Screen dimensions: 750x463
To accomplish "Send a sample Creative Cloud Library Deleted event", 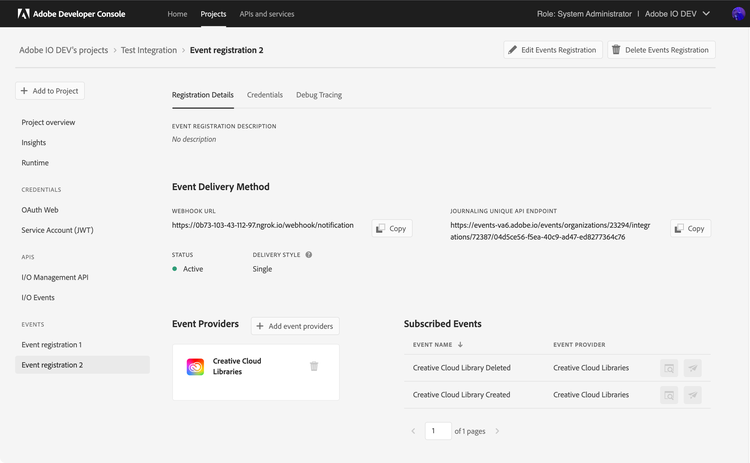I will click(x=692, y=368).
